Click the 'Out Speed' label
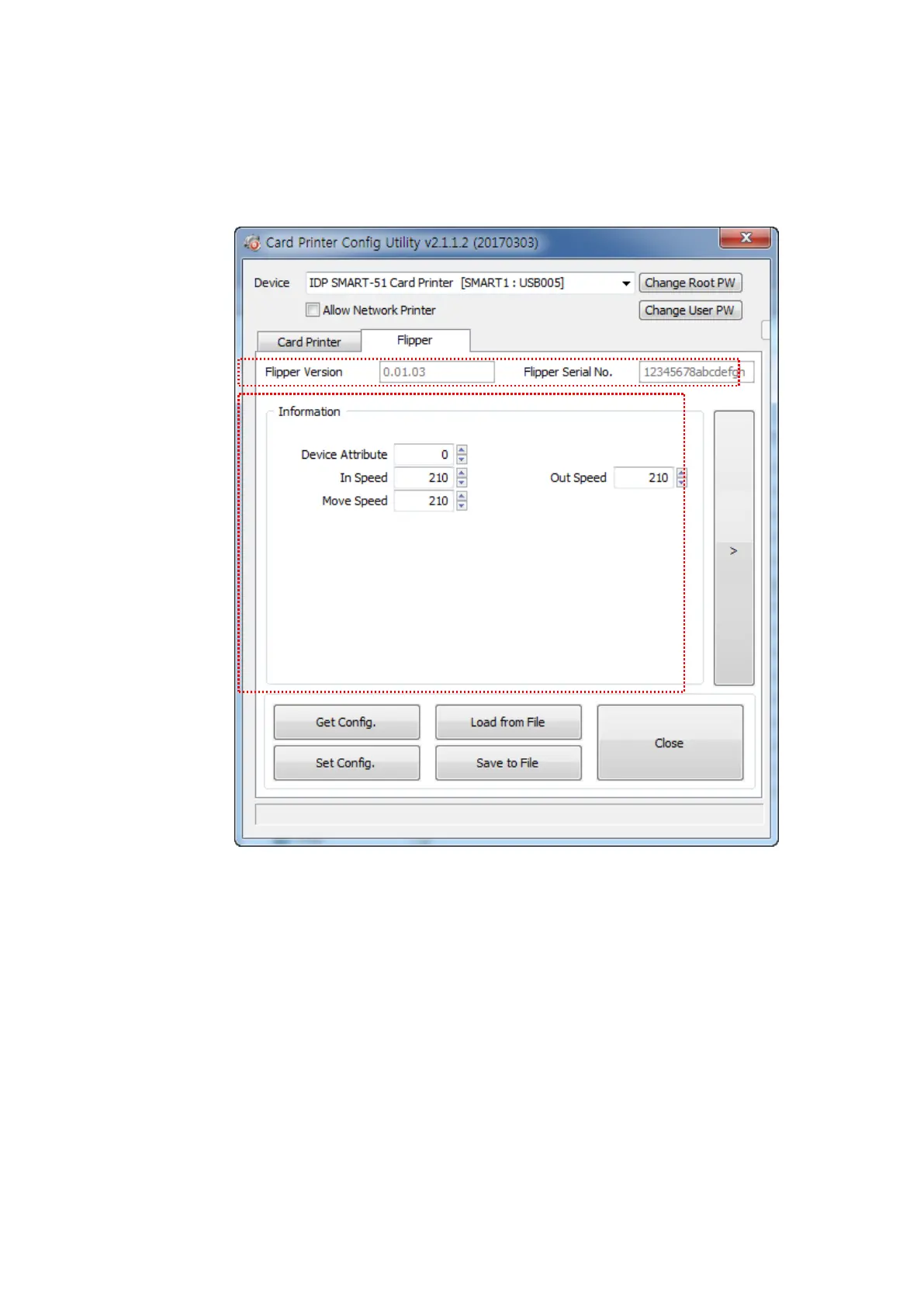The width and height of the screenshot is (924, 1307). point(579,478)
